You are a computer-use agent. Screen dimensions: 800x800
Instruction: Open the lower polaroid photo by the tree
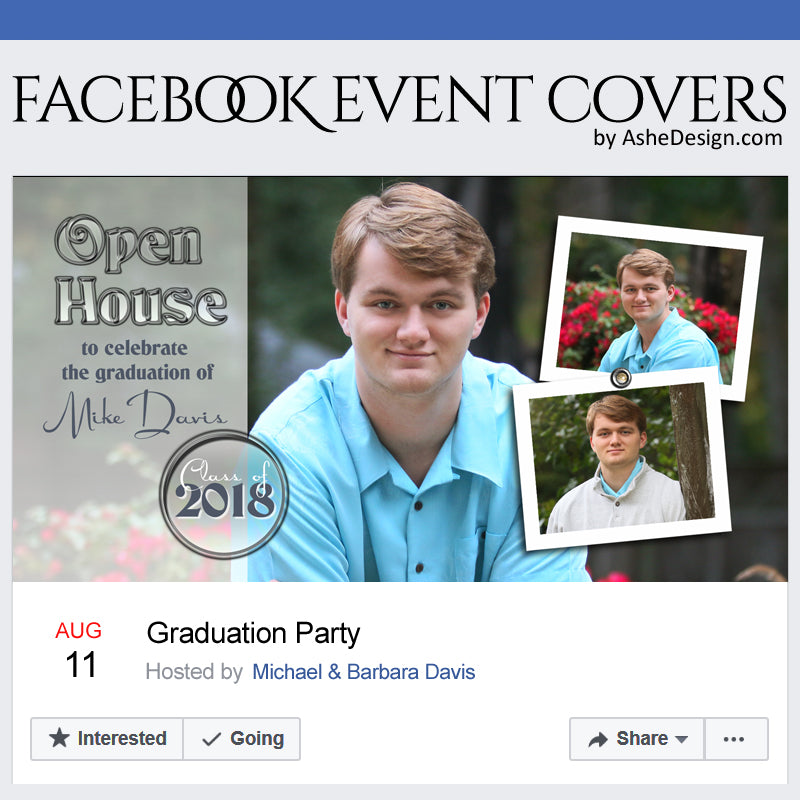[622, 458]
